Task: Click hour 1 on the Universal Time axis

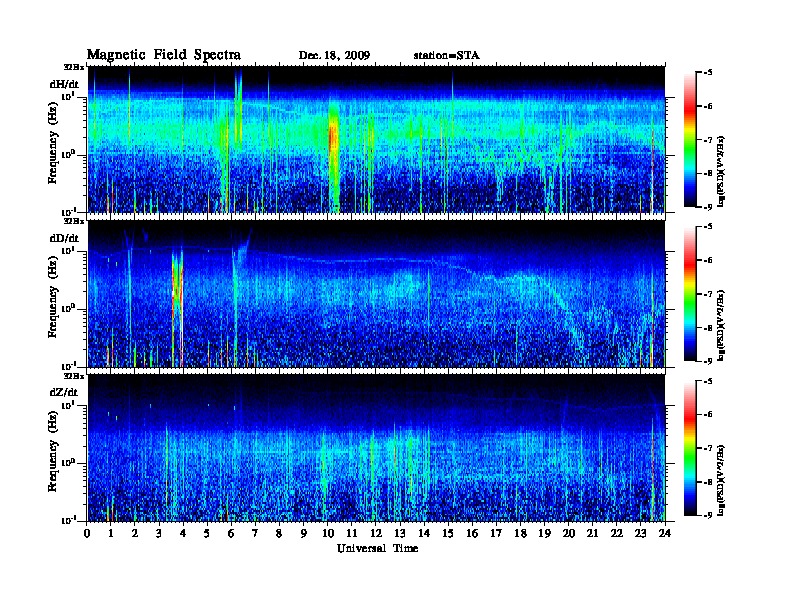Action: pos(111,533)
